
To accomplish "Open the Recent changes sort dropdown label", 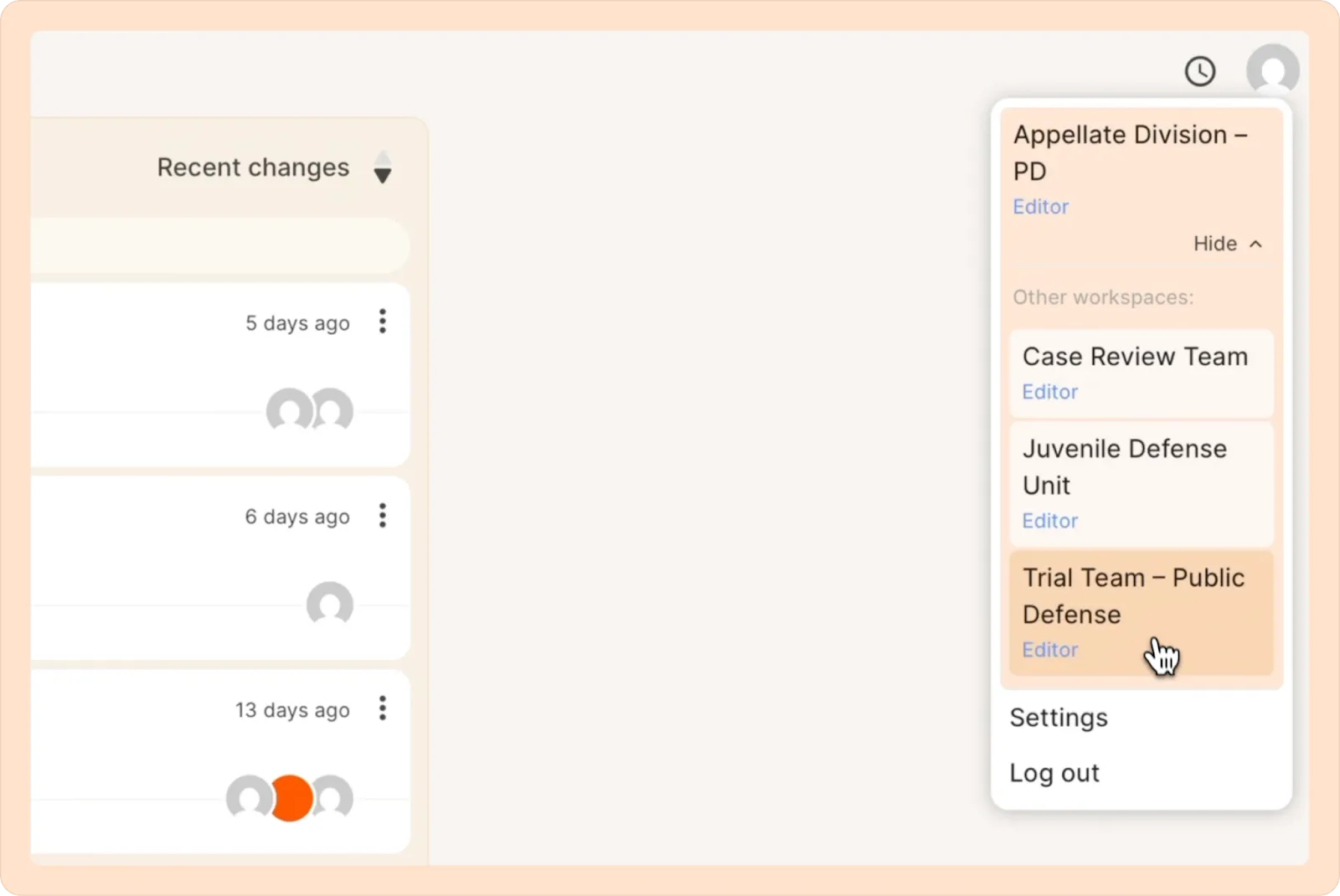I will click(x=253, y=167).
